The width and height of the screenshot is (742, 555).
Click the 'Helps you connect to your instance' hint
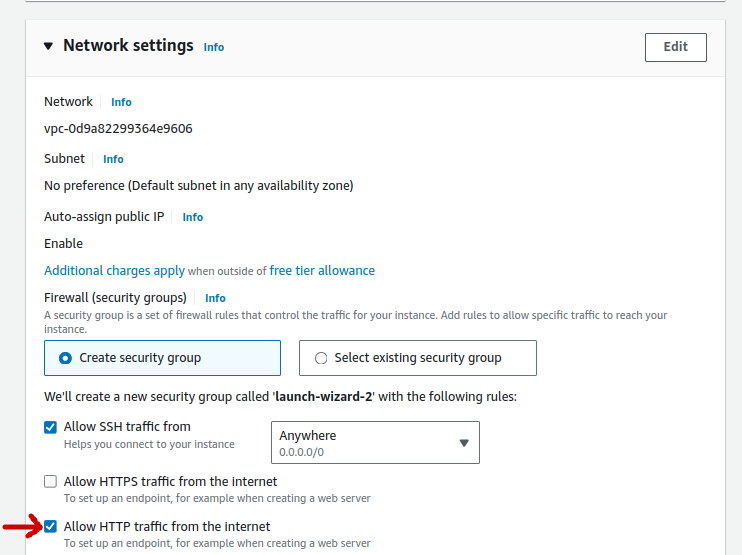[149, 444]
